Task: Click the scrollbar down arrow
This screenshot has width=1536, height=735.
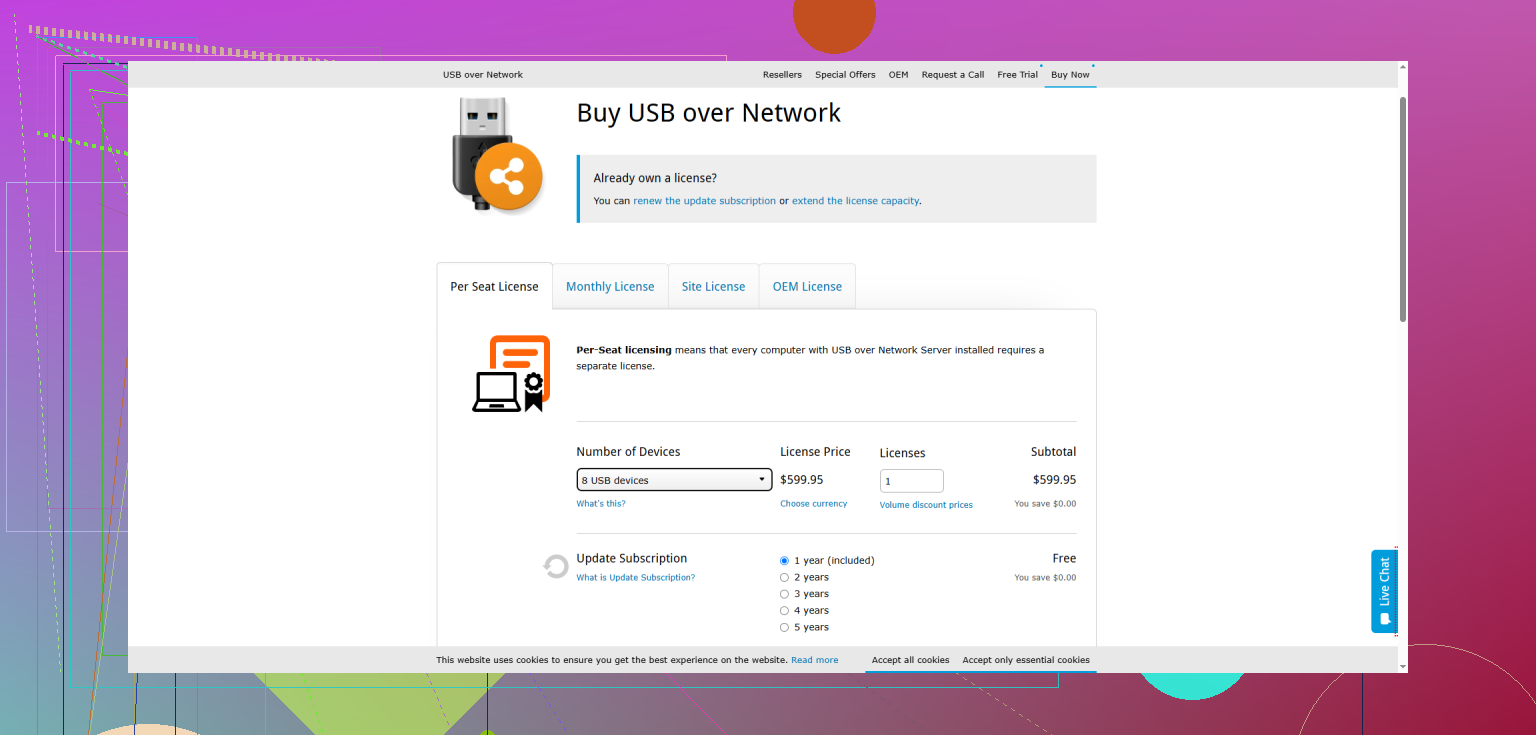Action: 1403,666
